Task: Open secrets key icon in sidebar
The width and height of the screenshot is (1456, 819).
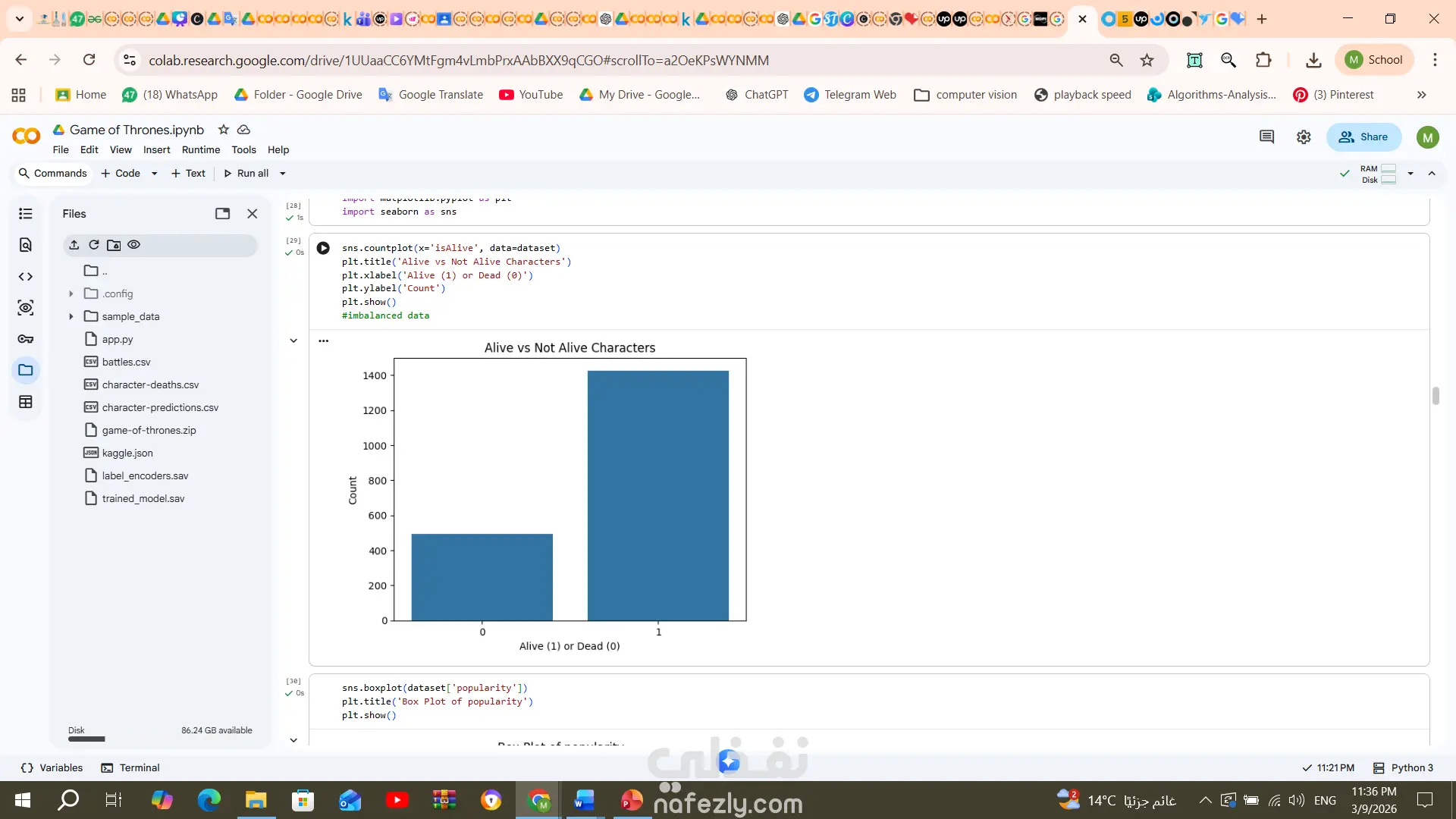Action: tap(25, 339)
